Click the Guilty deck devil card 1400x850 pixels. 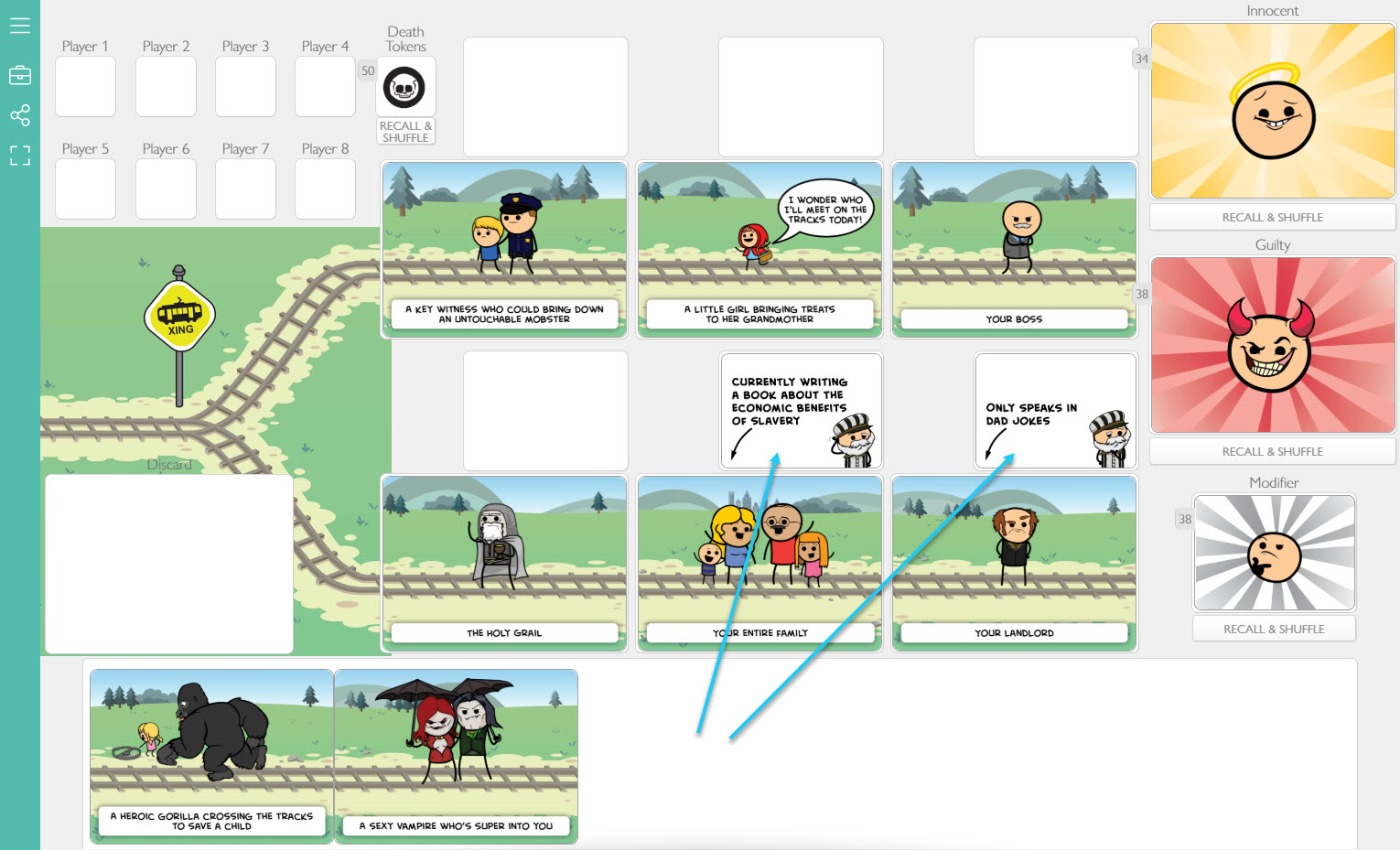[x=1272, y=345]
